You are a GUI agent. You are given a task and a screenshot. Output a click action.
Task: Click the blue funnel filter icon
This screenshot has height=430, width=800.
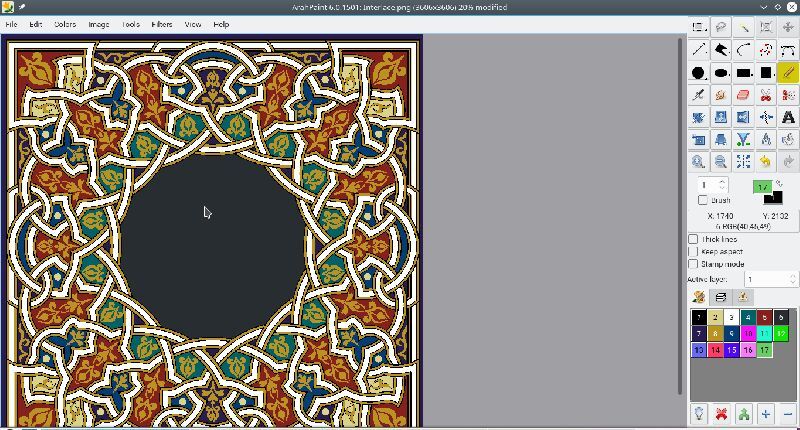(x=743, y=139)
